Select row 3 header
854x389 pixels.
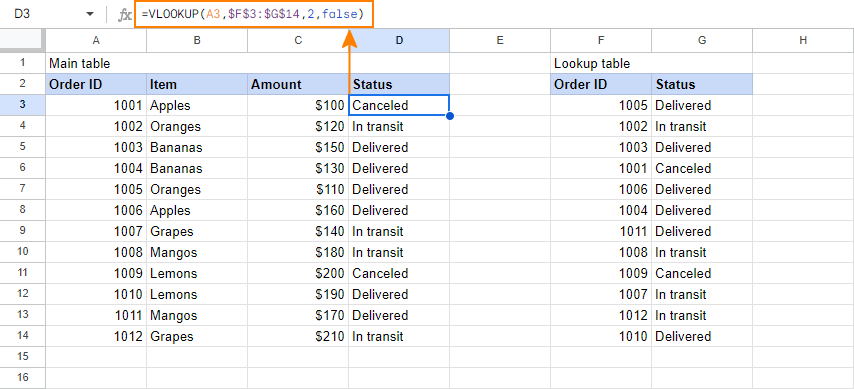click(x=22, y=105)
